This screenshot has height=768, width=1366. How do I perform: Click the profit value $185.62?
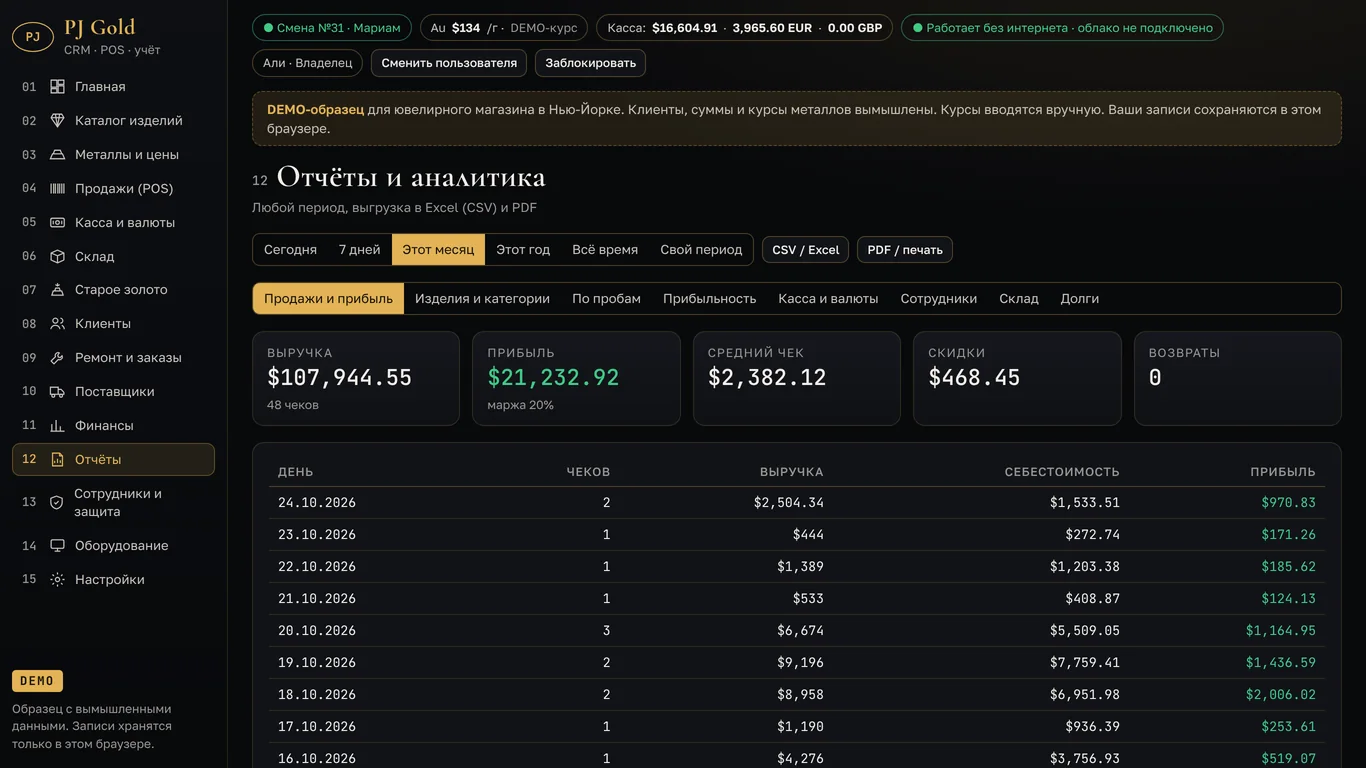tap(1289, 567)
